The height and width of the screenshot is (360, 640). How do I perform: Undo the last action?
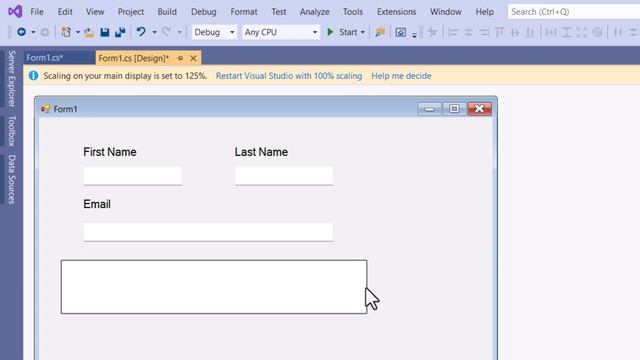141,32
